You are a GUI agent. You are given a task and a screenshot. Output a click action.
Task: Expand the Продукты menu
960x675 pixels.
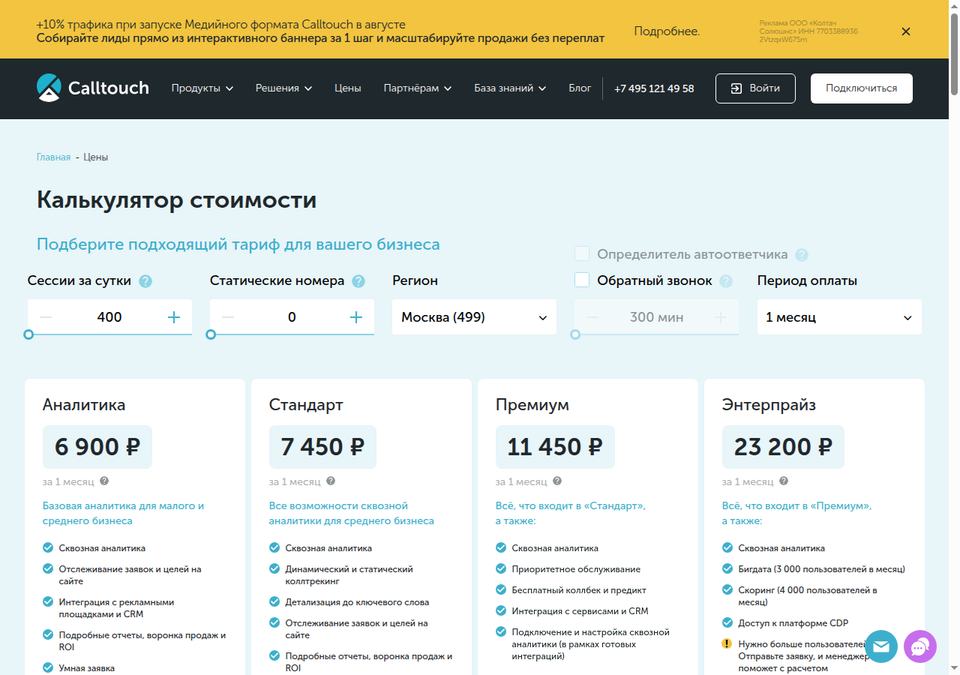(x=202, y=88)
